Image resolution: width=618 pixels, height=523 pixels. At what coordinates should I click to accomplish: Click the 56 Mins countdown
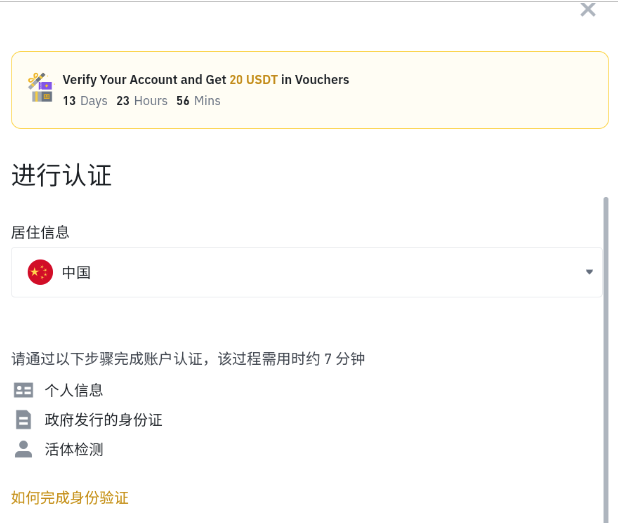tap(198, 101)
